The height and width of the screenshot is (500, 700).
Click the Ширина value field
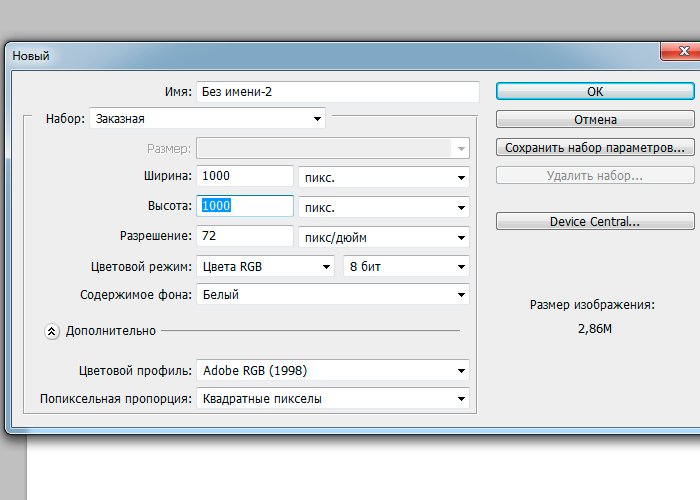(246, 176)
